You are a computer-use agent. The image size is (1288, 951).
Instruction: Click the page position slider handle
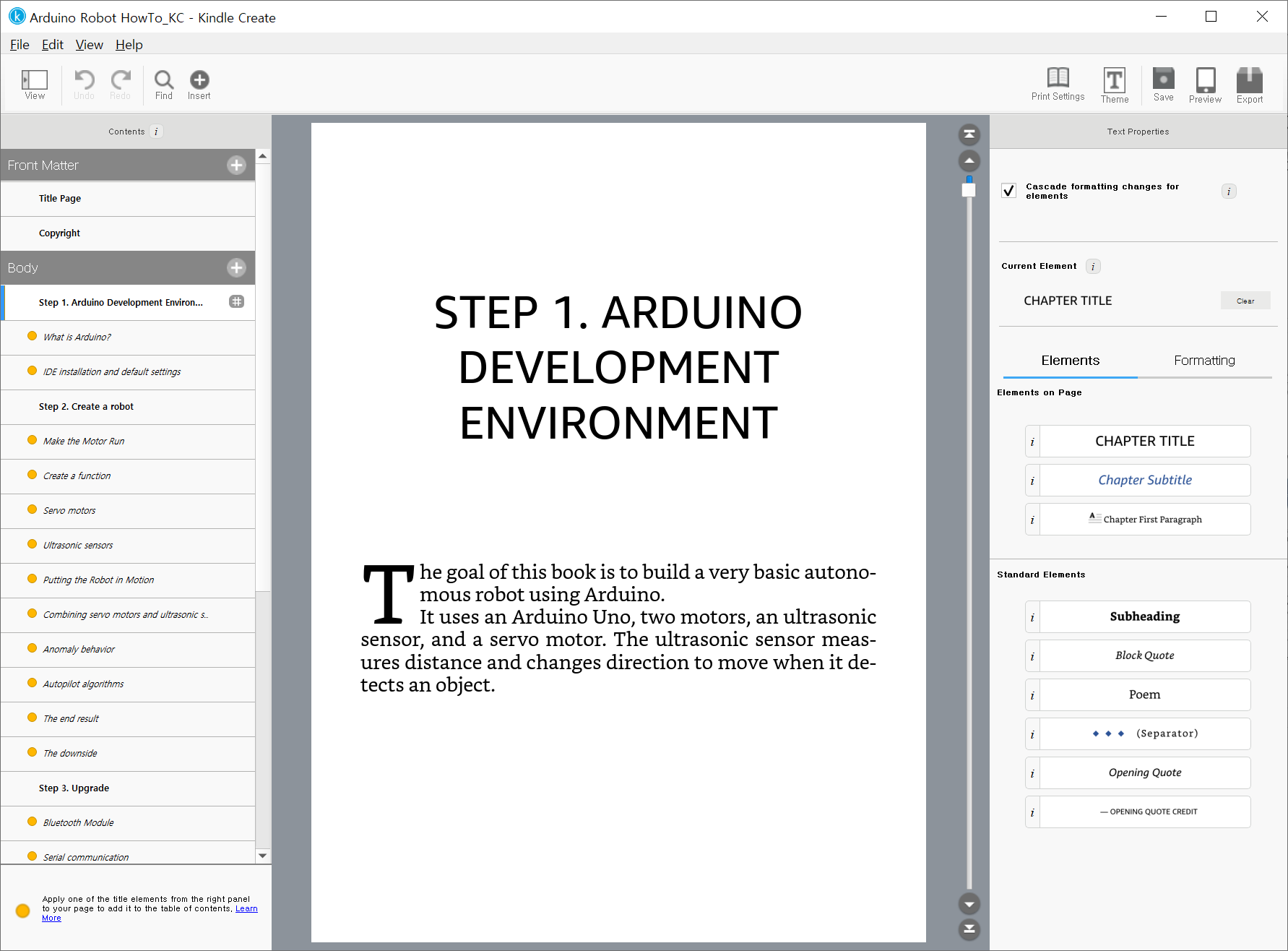coord(969,190)
